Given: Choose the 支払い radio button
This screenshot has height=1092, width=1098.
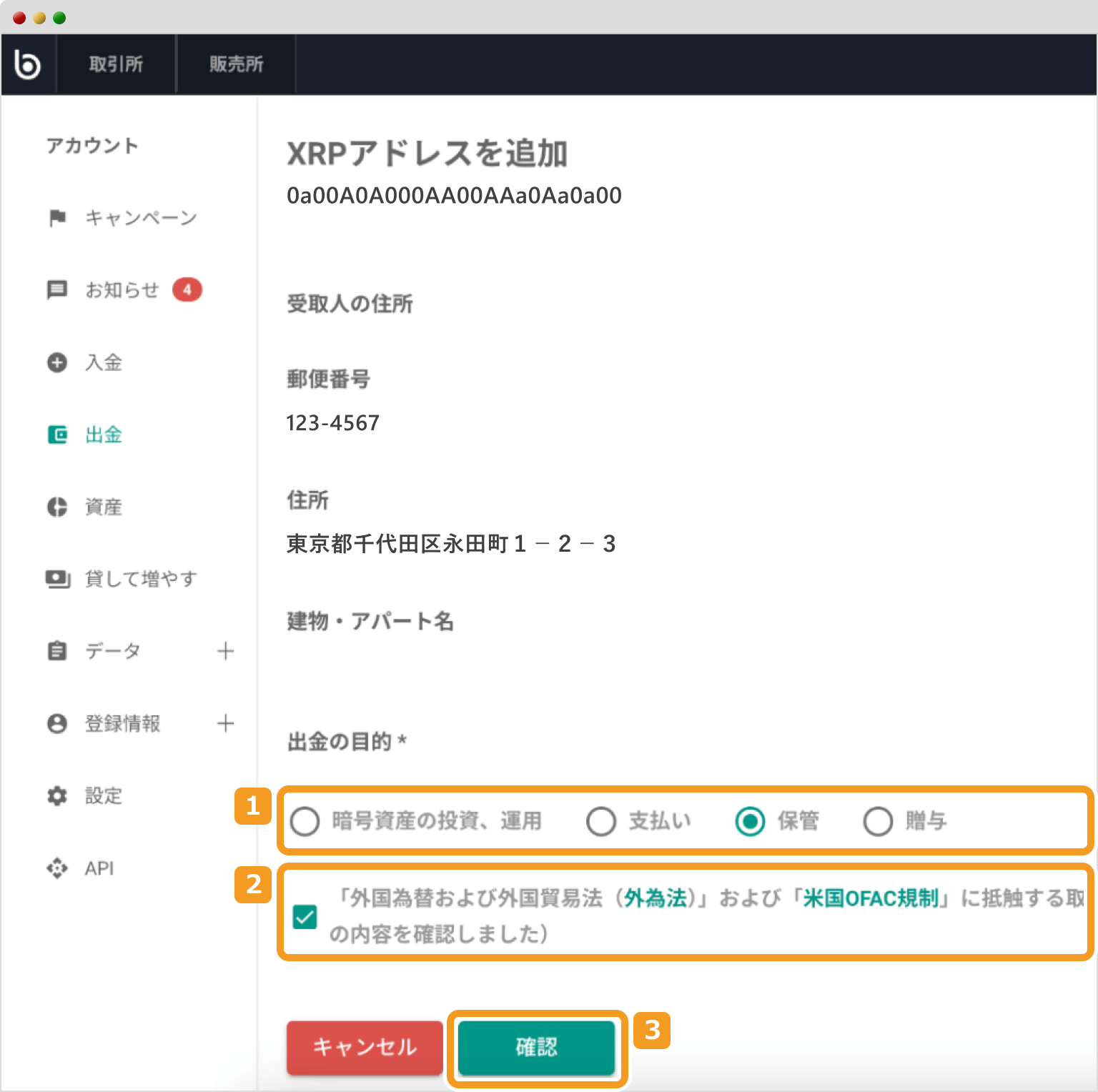Looking at the screenshot, I should (x=601, y=821).
